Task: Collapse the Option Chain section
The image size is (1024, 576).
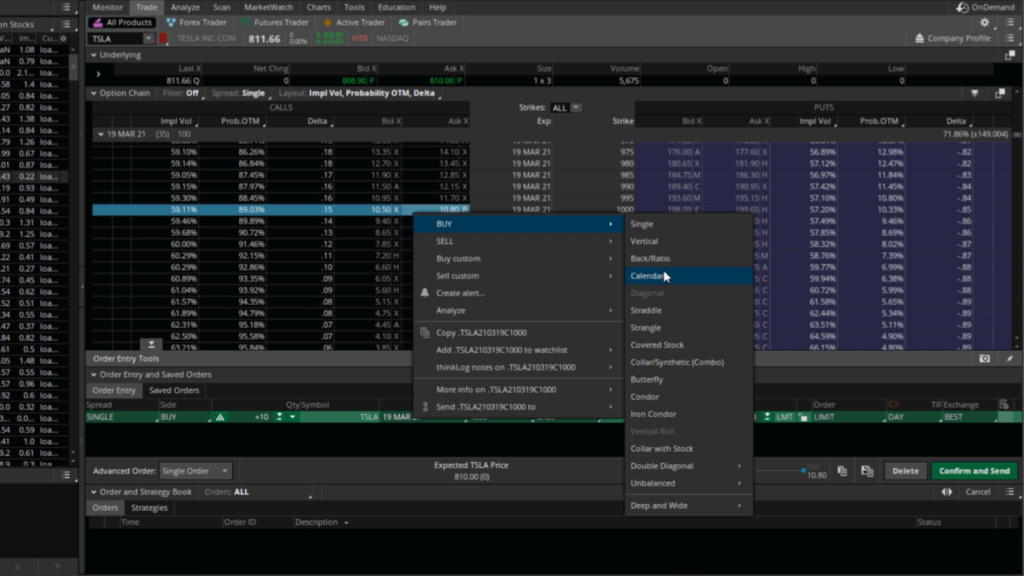Action: pos(93,93)
